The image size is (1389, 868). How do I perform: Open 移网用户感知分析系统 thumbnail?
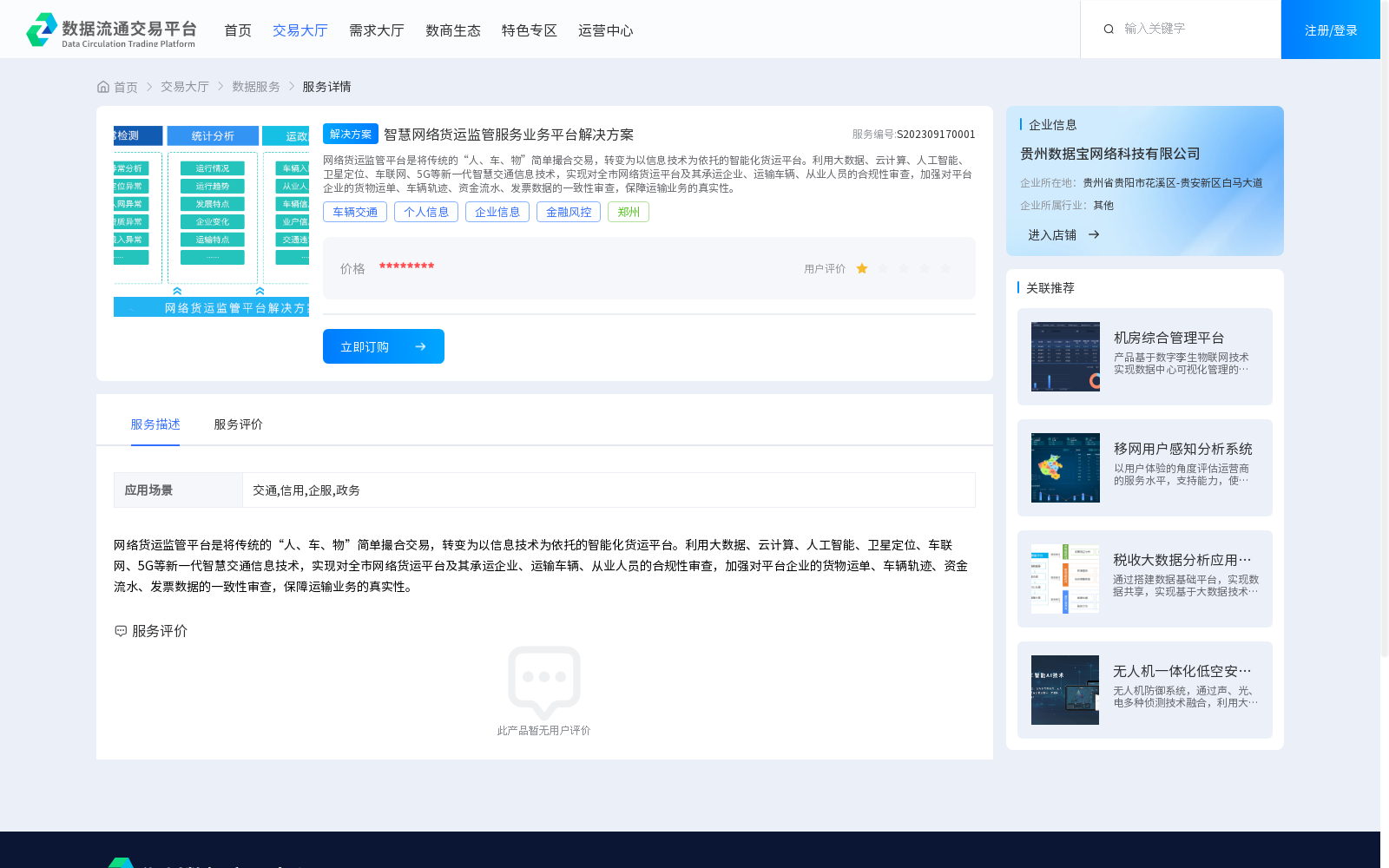[x=1065, y=468]
